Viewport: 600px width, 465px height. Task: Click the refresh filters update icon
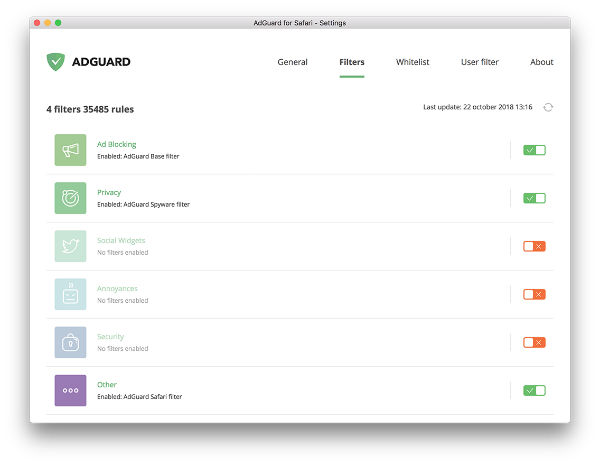point(548,107)
